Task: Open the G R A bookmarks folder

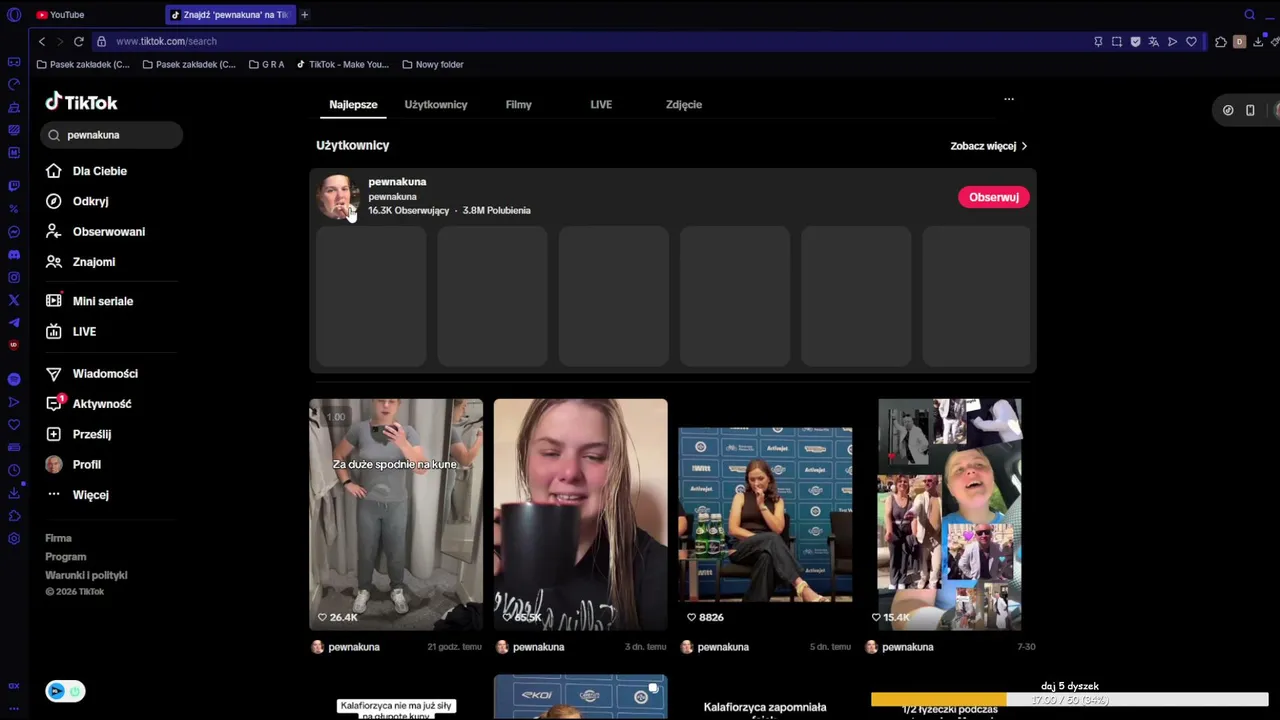Action: tap(266, 64)
